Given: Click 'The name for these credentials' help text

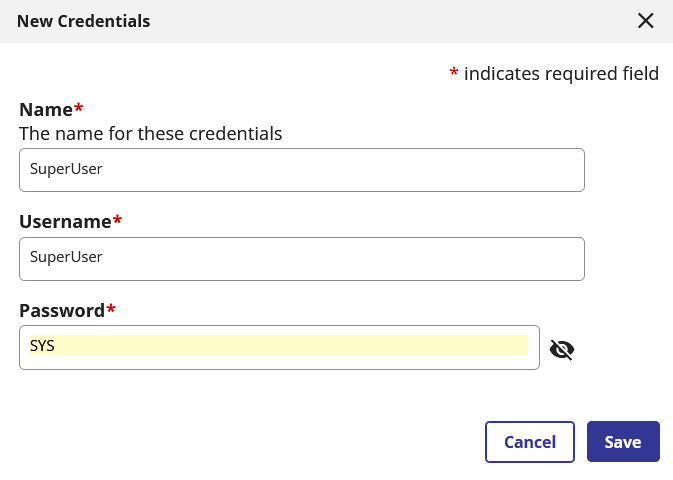Looking at the screenshot, I should pyautogui.click(x=151, y=133).
